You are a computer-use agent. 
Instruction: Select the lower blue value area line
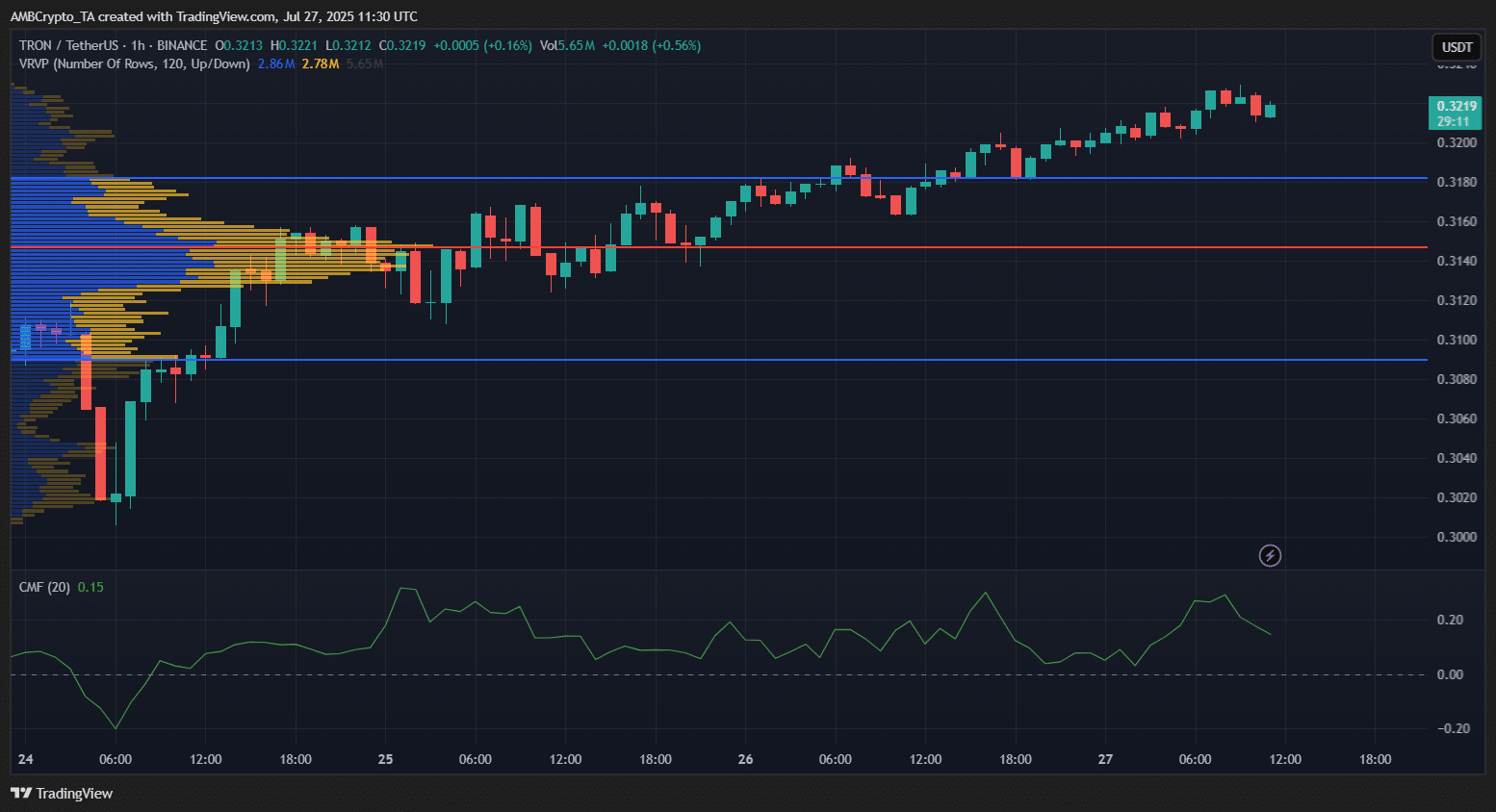[x=866, y=360]
